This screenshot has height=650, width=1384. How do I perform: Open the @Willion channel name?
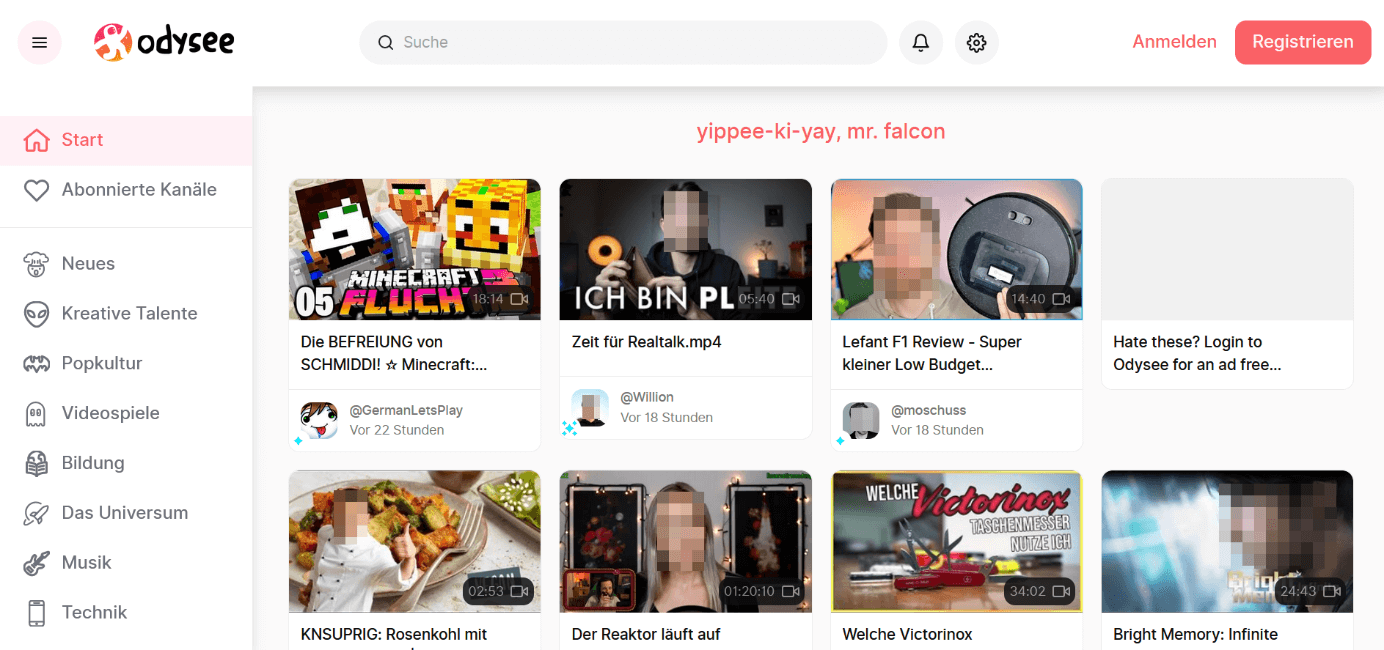pos(647,397)
